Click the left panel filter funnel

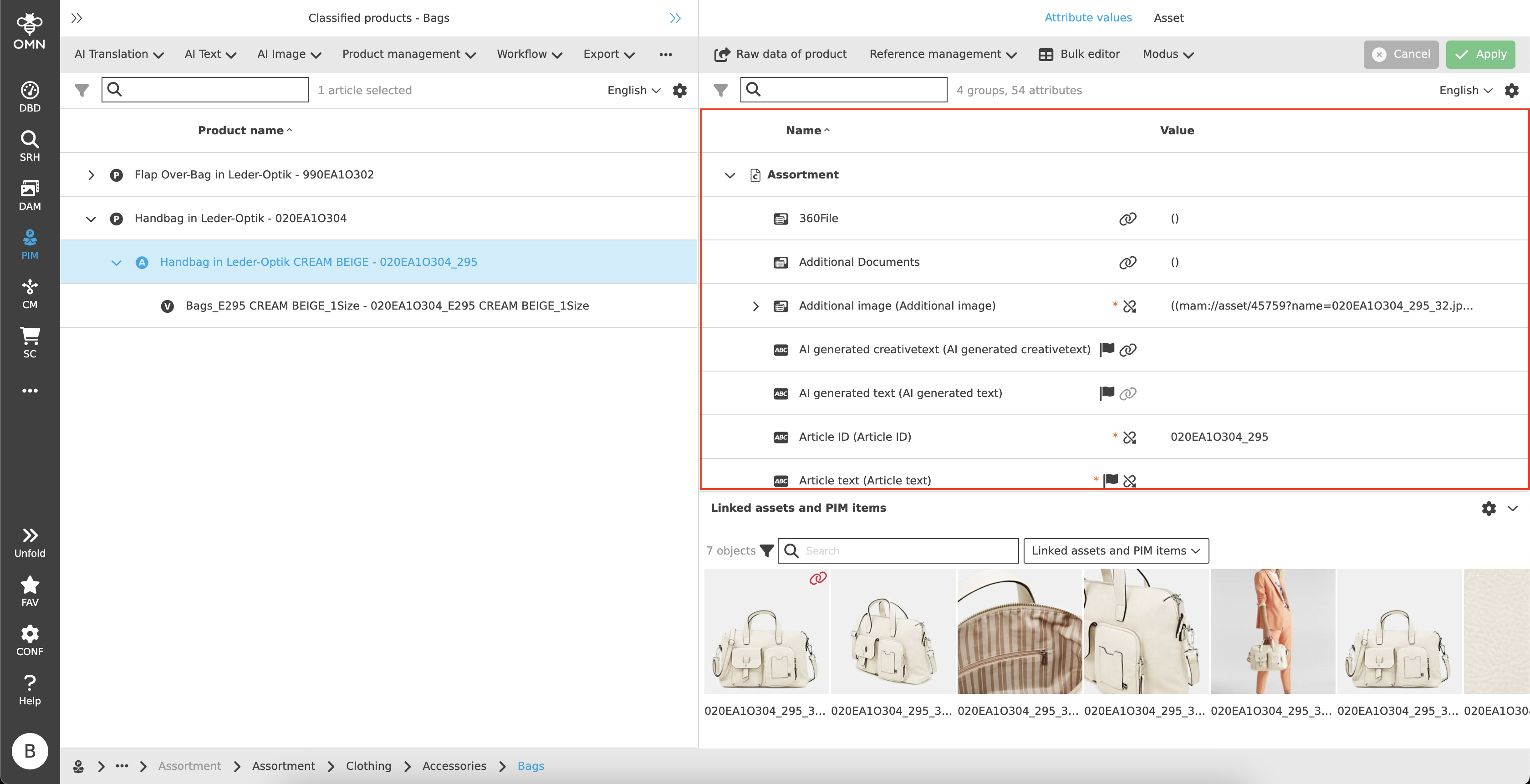point(82,90)
